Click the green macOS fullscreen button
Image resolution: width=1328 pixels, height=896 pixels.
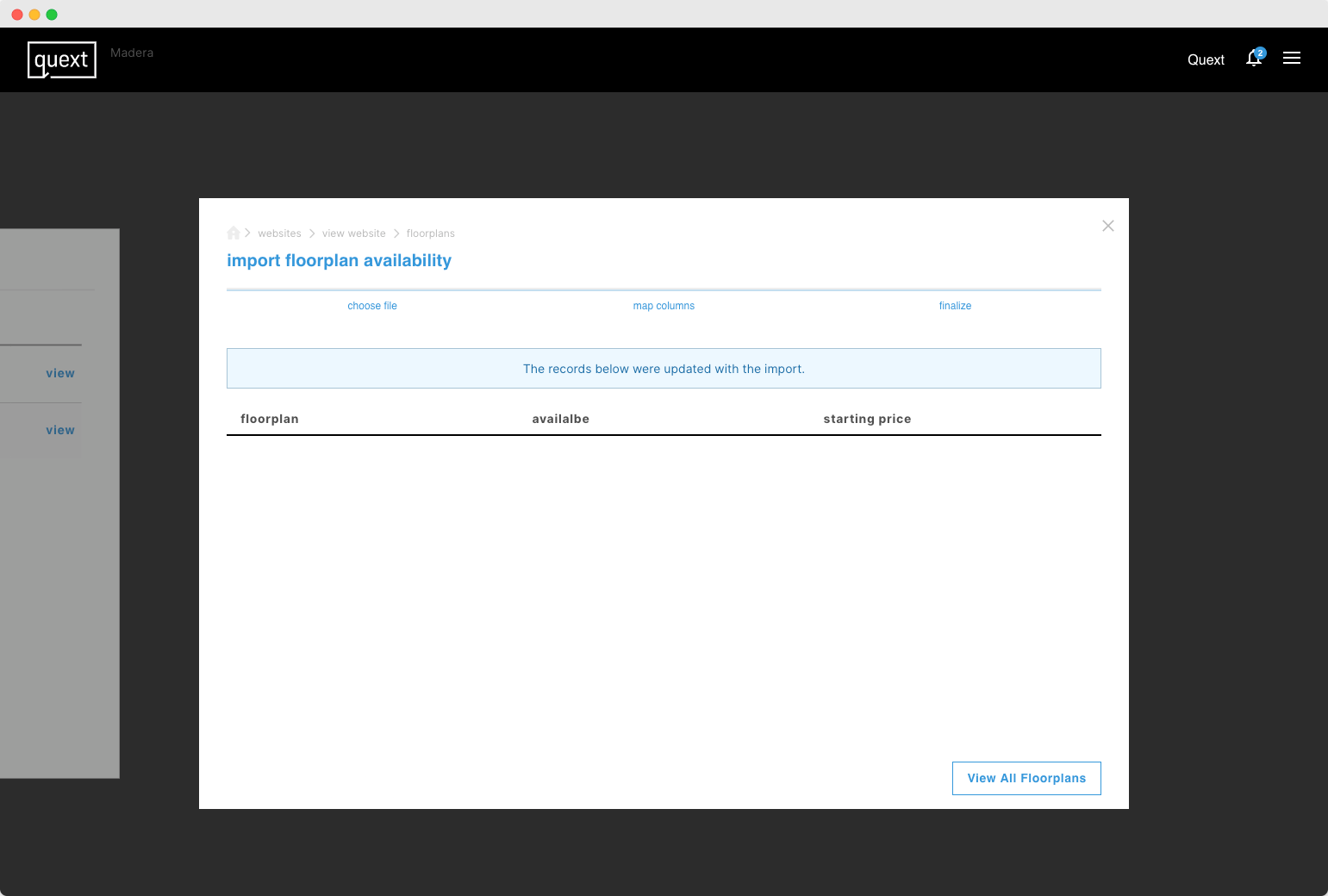click(52, 15)
